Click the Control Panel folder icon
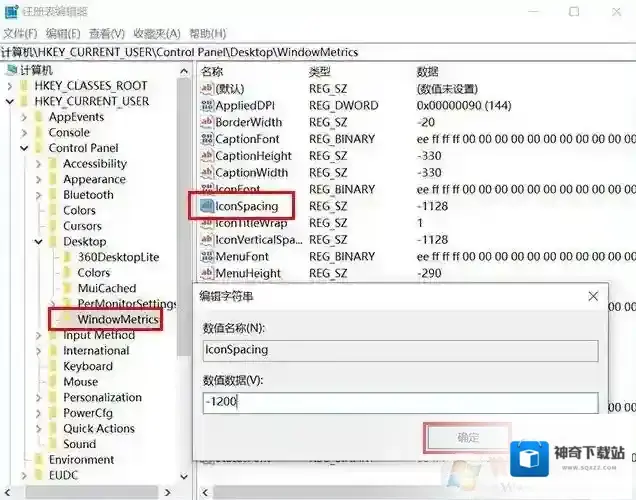636x500 pixels. coord(39,148)
